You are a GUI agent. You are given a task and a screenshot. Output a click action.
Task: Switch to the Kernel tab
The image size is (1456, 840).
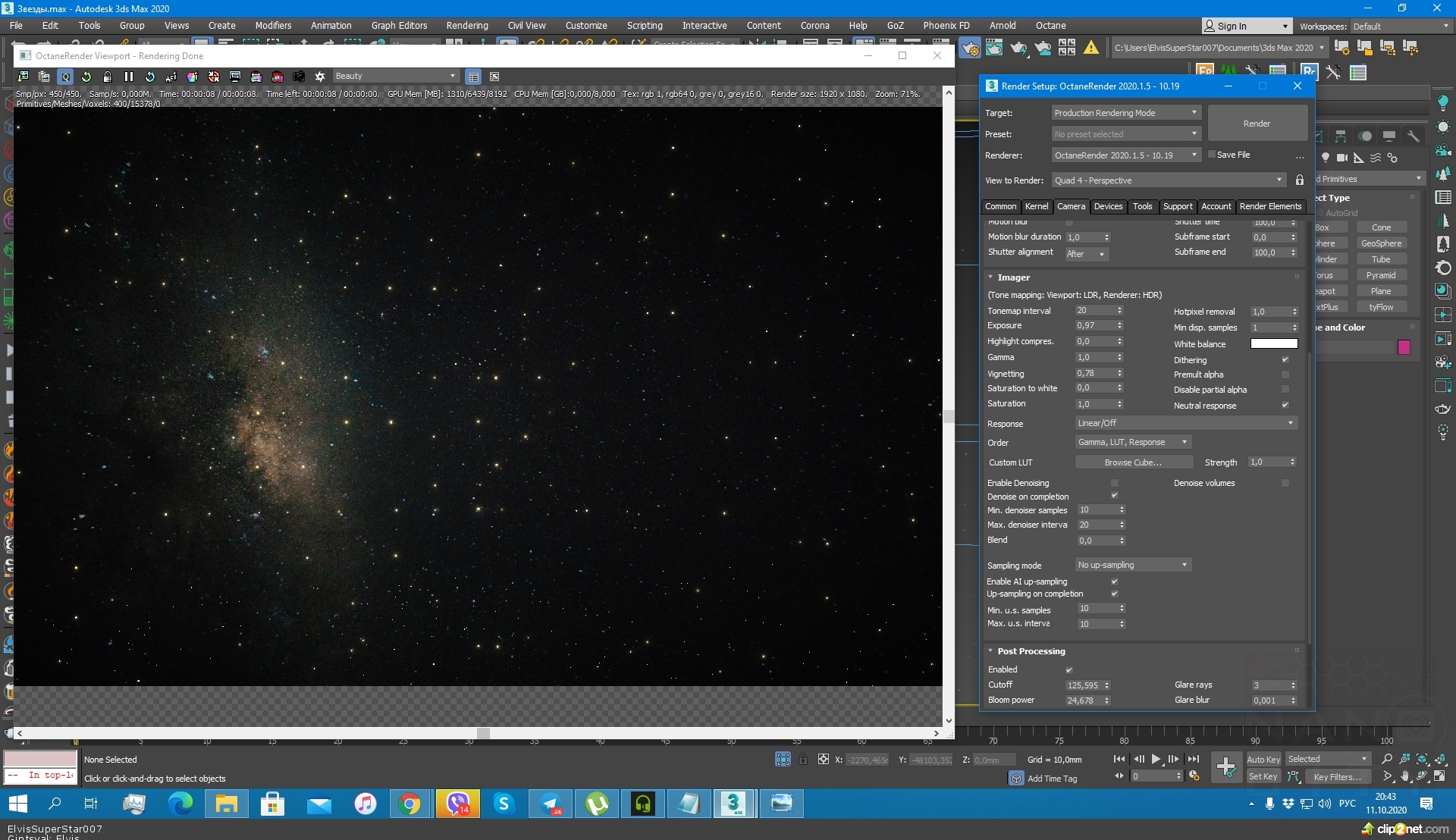(x=1036, y=206)
